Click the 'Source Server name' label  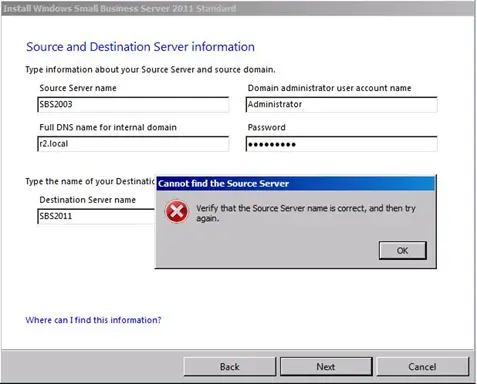[78, 88]
